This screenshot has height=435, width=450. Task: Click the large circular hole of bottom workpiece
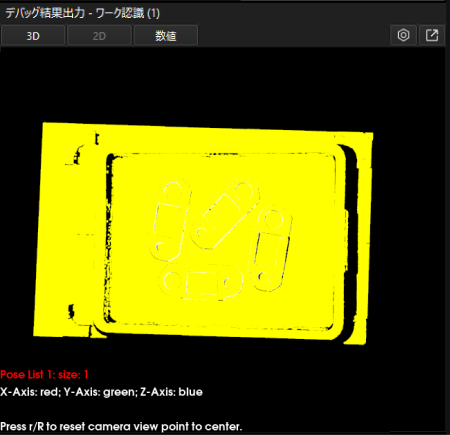(172, 280)
